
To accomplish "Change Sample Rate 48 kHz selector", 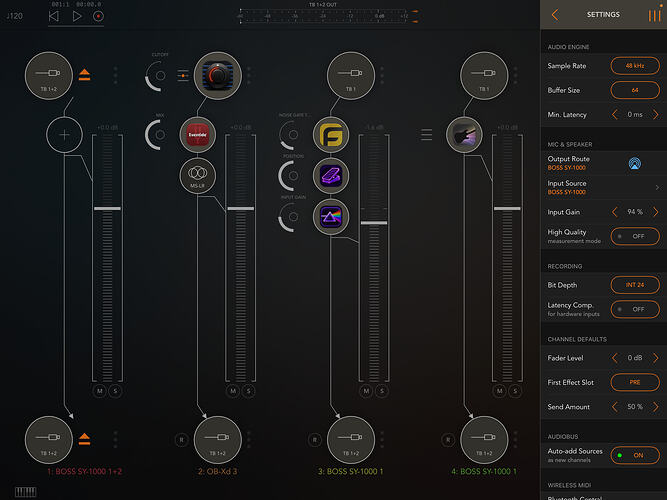I will coord(635,66).
